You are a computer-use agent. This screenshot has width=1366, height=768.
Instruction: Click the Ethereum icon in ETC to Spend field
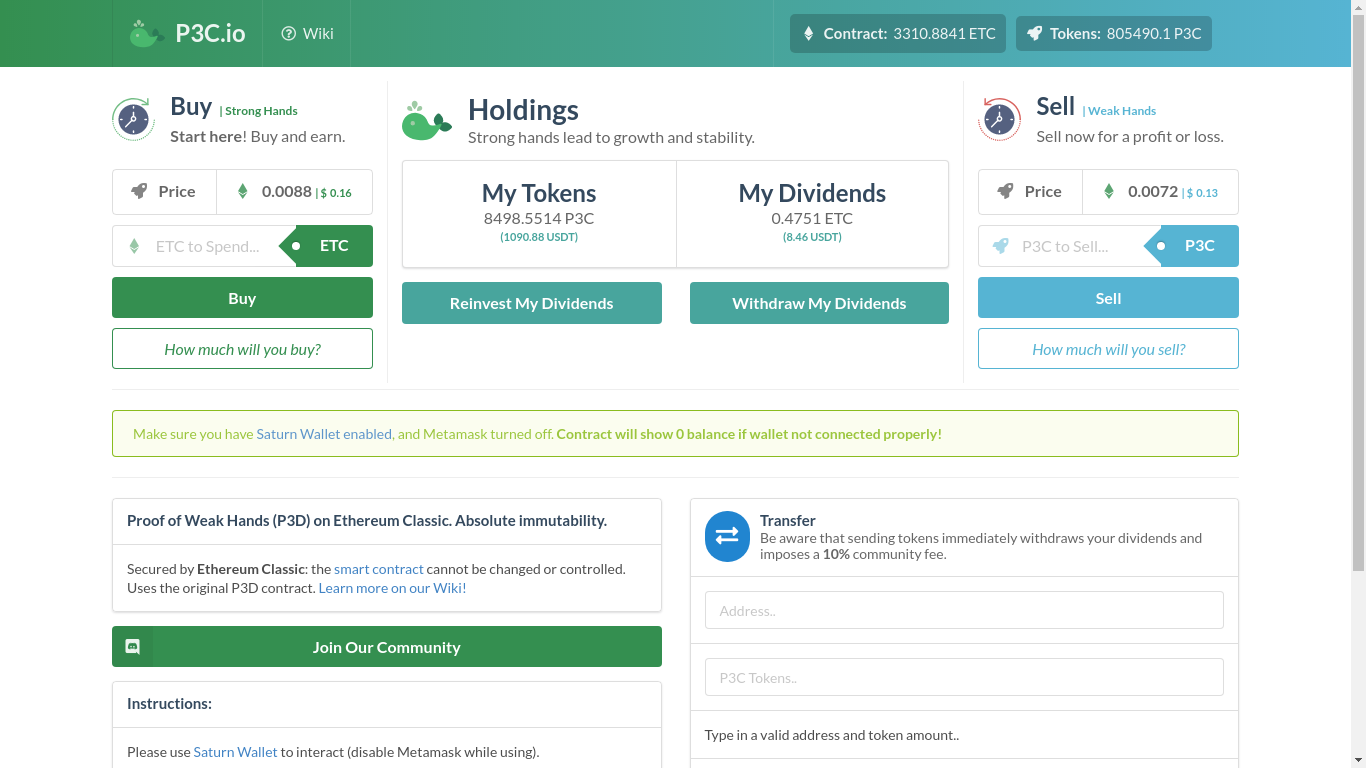(134, 246)
